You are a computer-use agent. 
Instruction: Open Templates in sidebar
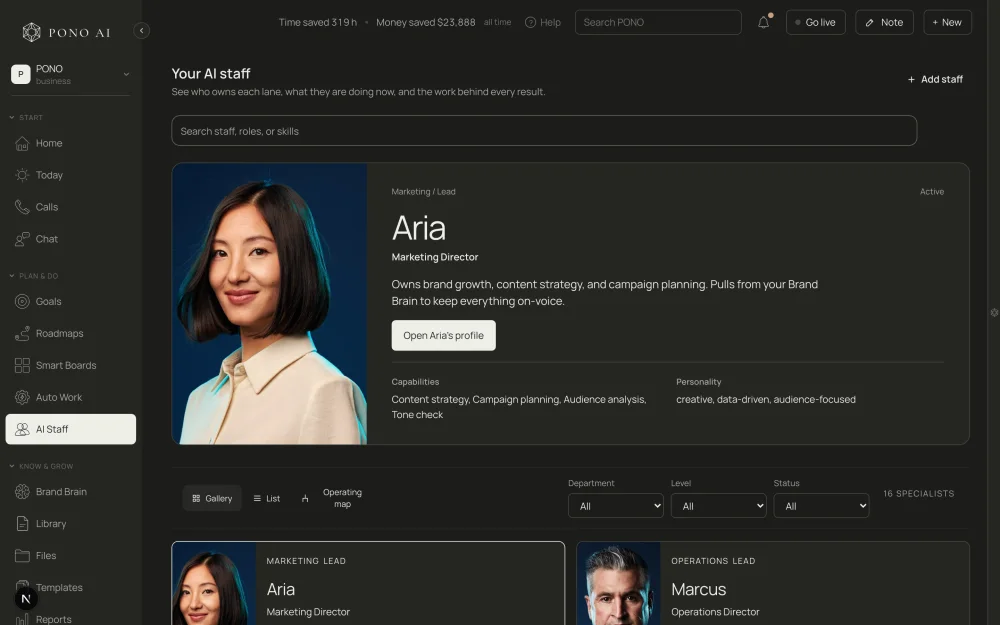pos(70,587)
